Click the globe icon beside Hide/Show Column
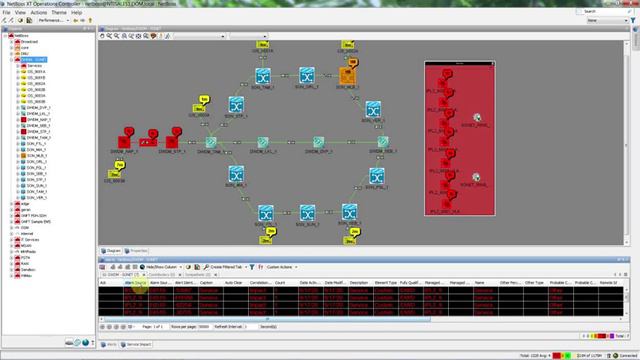 (x=142, y=267)
